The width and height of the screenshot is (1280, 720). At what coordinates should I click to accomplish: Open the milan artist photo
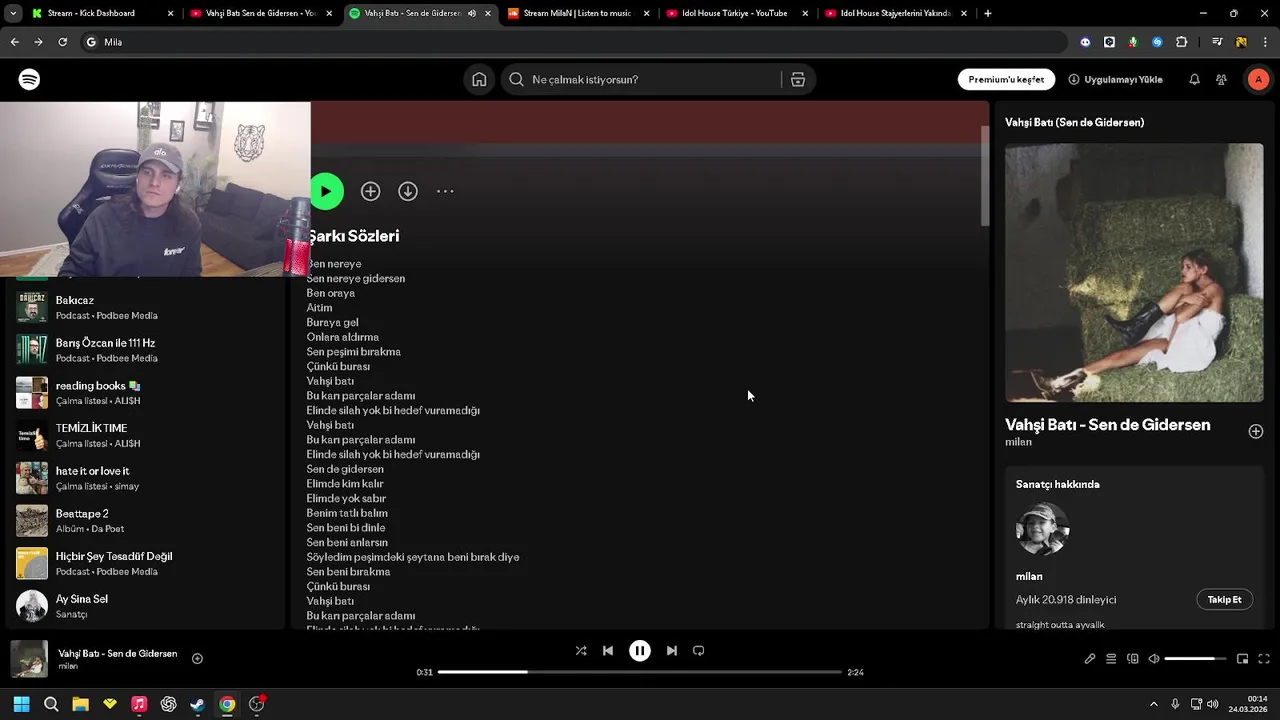[x=1042, y=529]
